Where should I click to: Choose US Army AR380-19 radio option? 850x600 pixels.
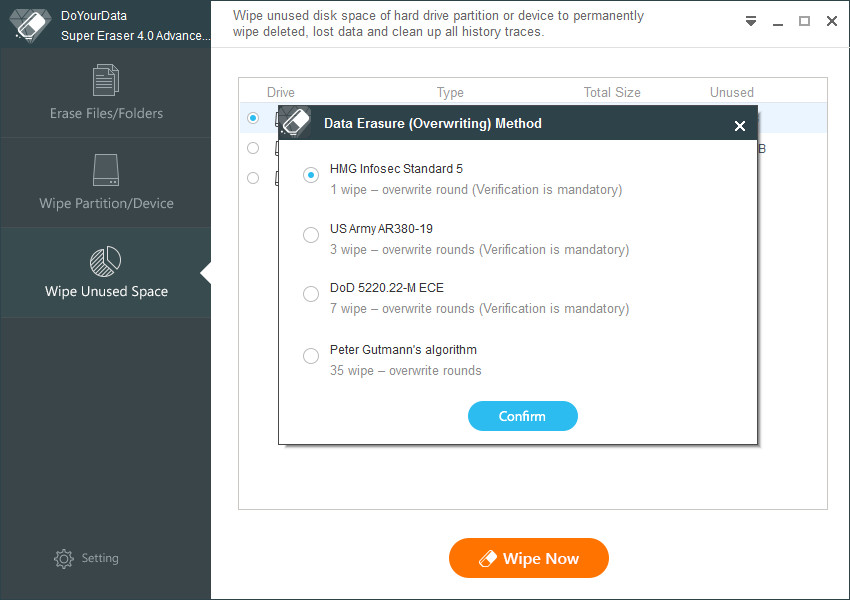click(311, 235)
